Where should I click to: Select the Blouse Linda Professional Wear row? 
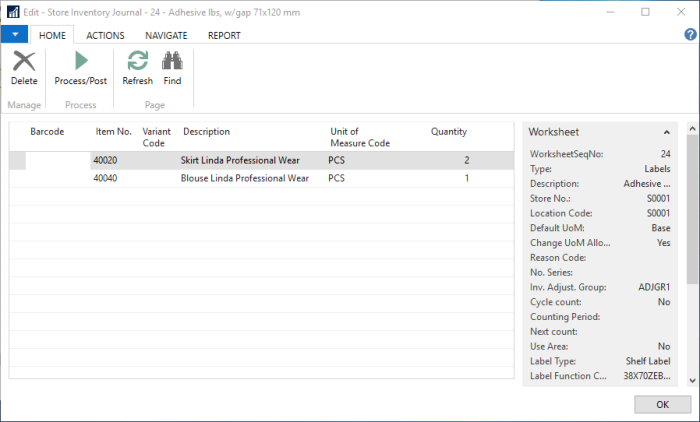[244, 178]
